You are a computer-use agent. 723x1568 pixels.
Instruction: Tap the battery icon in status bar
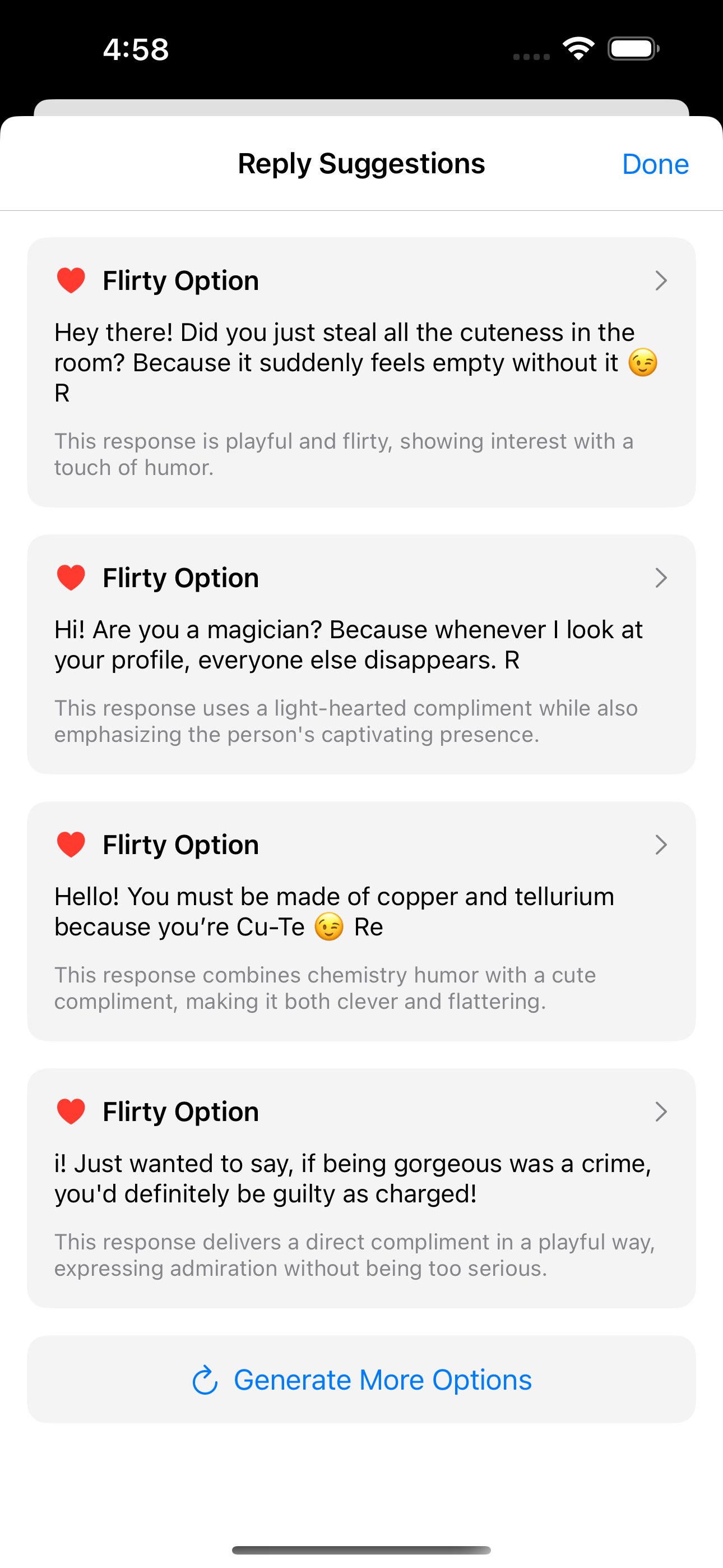633,49
